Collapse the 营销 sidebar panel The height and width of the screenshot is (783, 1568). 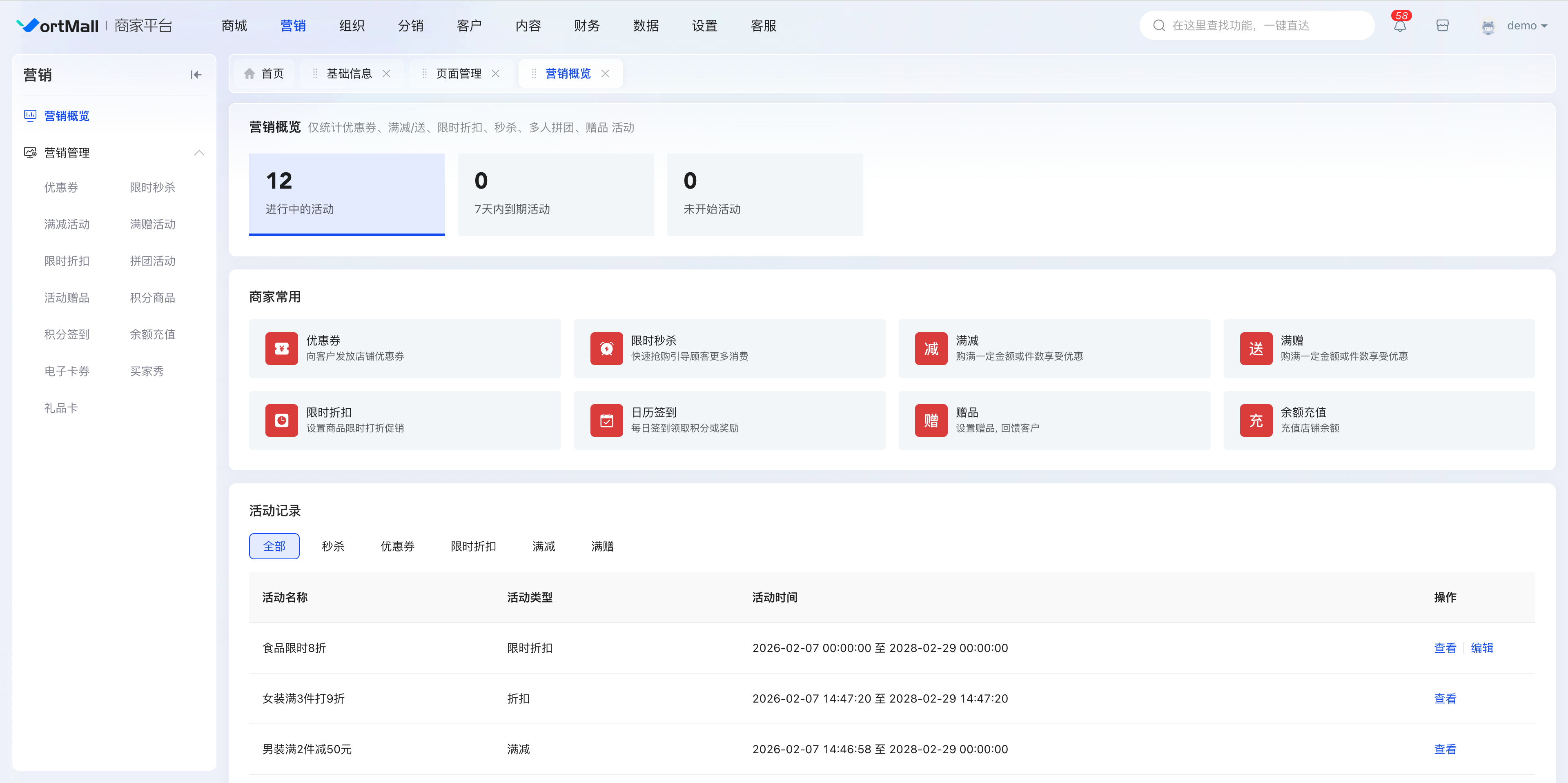click(196, 75)
